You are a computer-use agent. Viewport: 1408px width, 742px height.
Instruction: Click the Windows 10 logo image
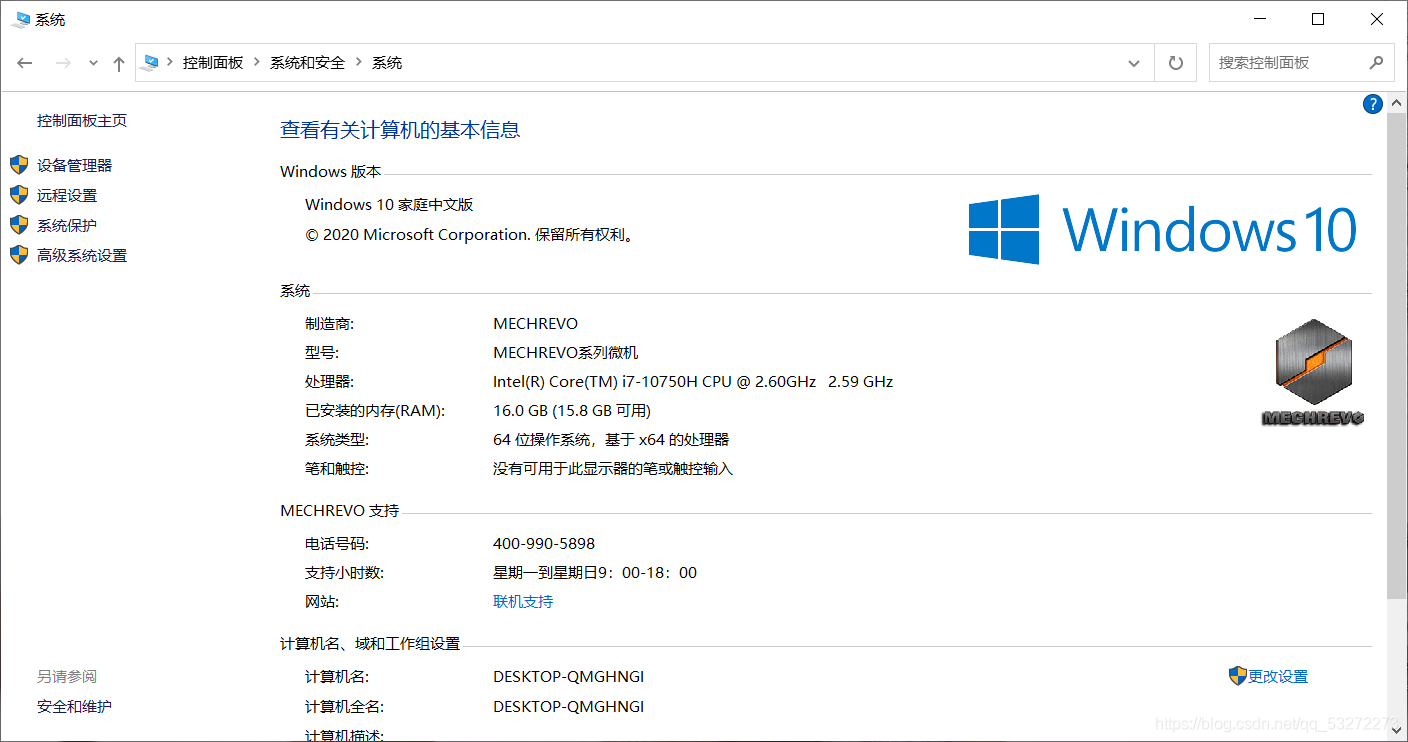[x=1163, y=229]
